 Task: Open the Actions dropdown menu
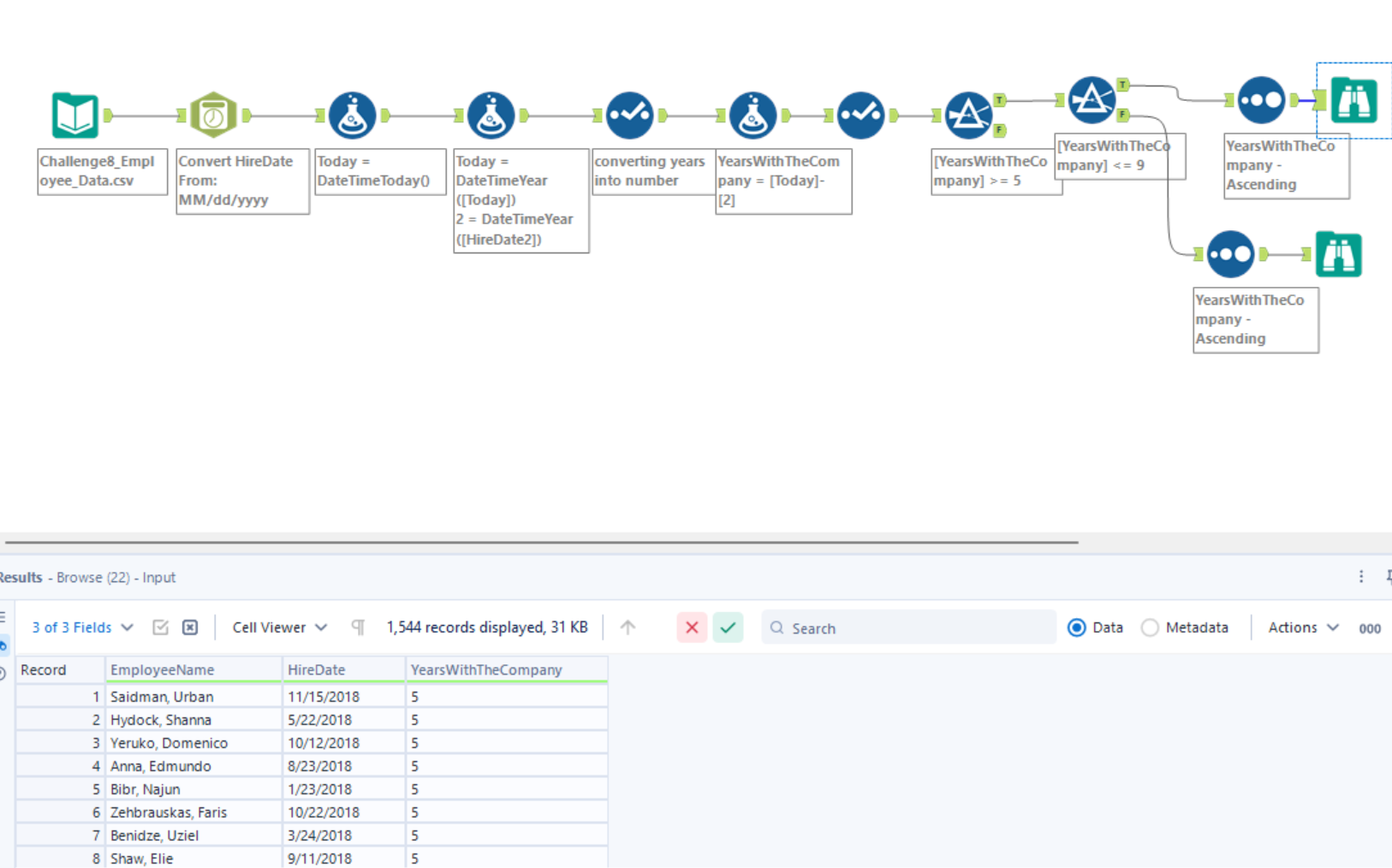click(1302, 627)
